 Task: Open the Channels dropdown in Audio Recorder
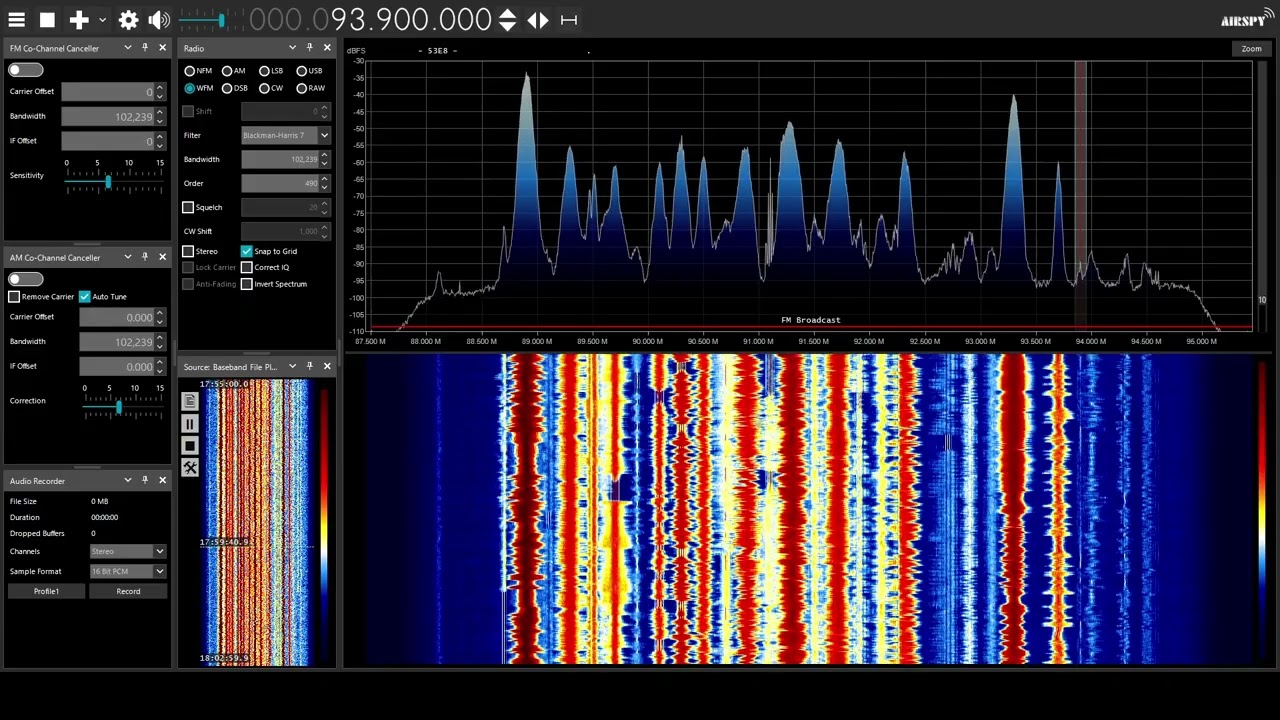click(x=127, y=551)
